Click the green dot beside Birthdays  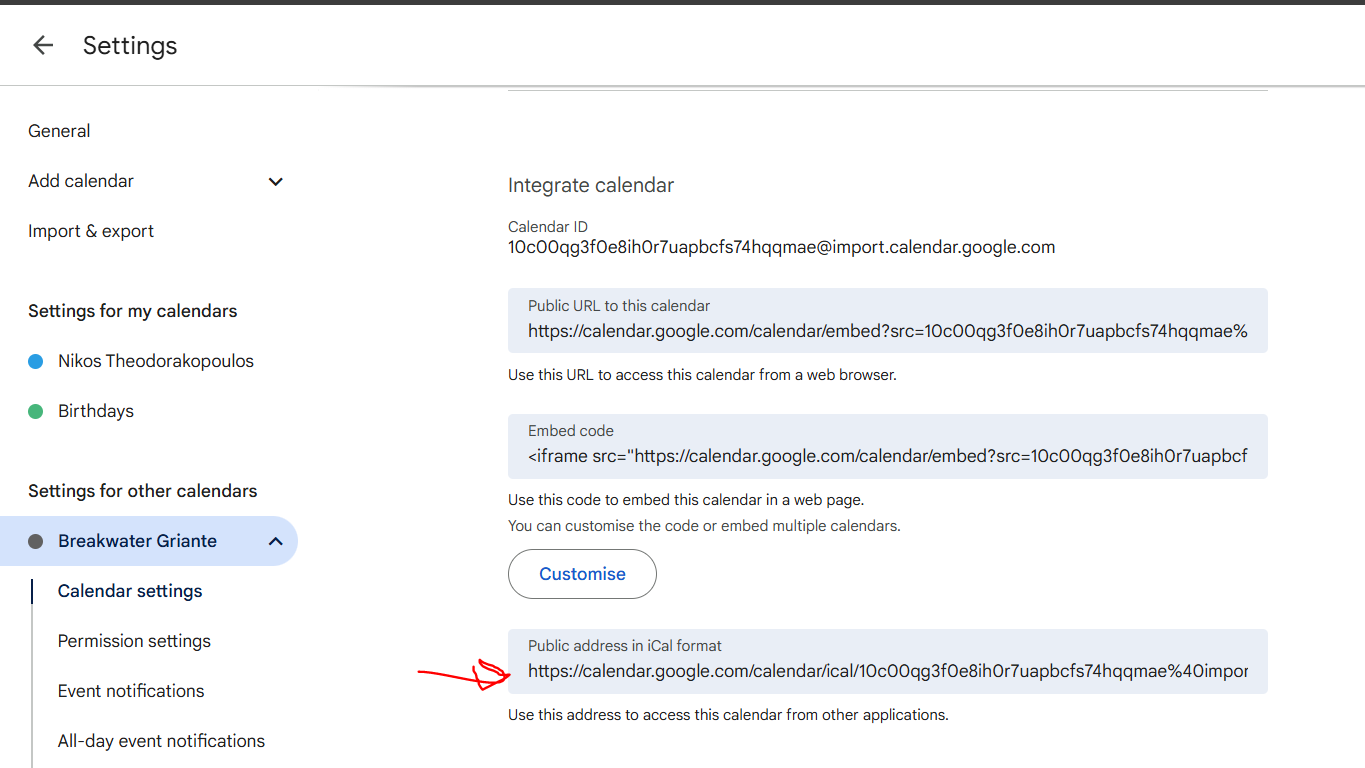click(x=36, y=411)
